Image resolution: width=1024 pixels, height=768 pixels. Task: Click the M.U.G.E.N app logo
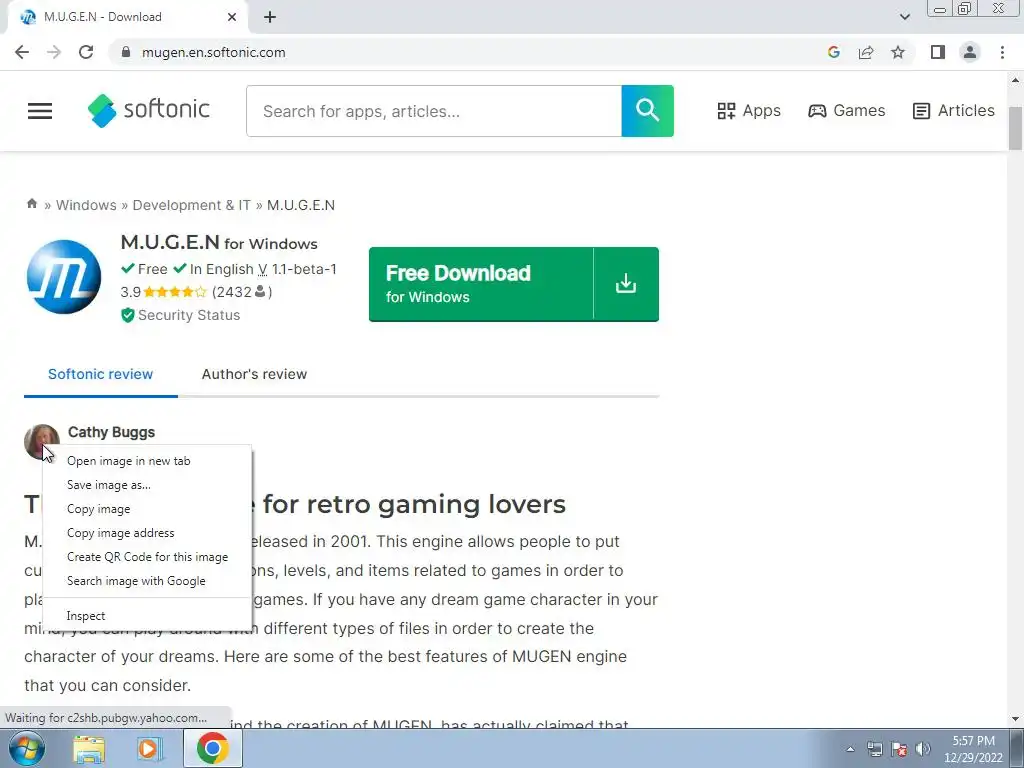64,277
